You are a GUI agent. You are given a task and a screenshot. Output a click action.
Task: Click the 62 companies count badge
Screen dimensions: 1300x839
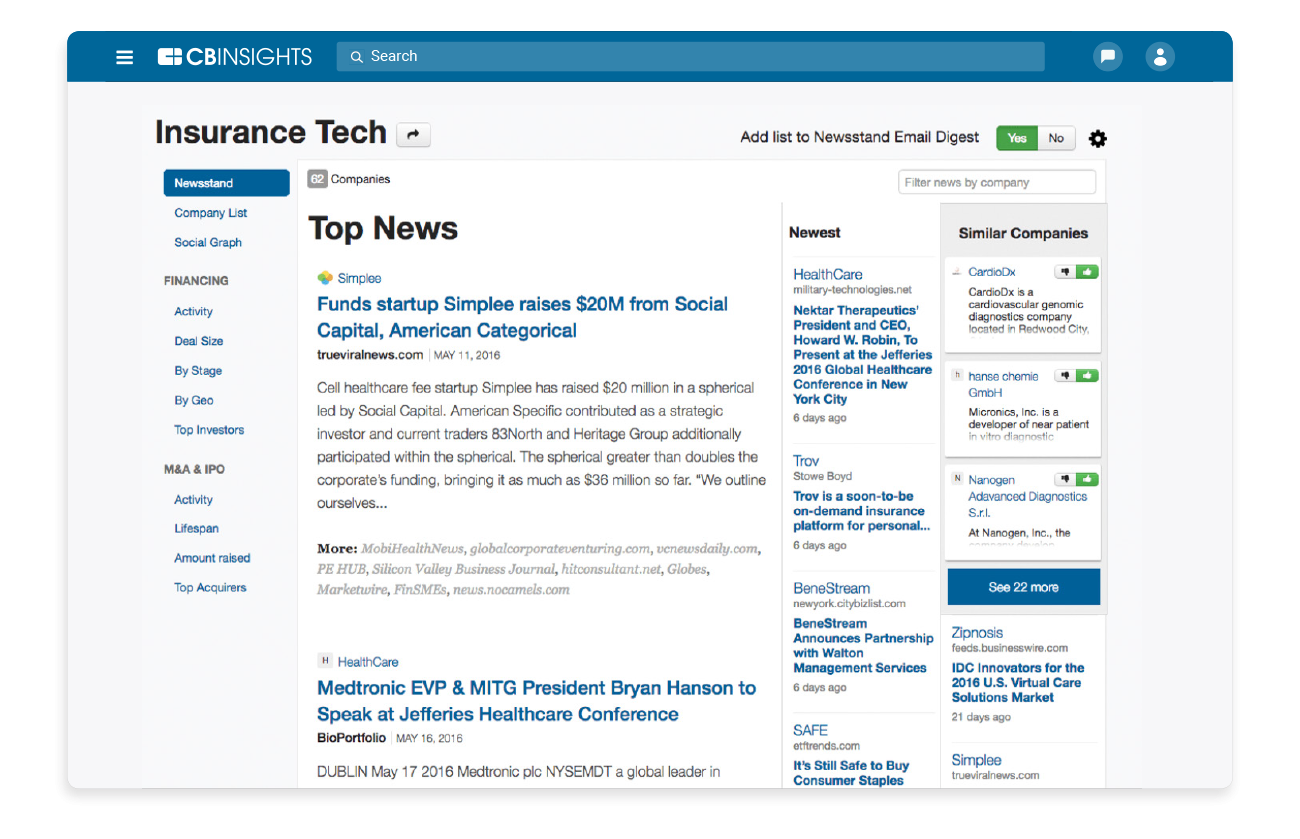(317, 179)
